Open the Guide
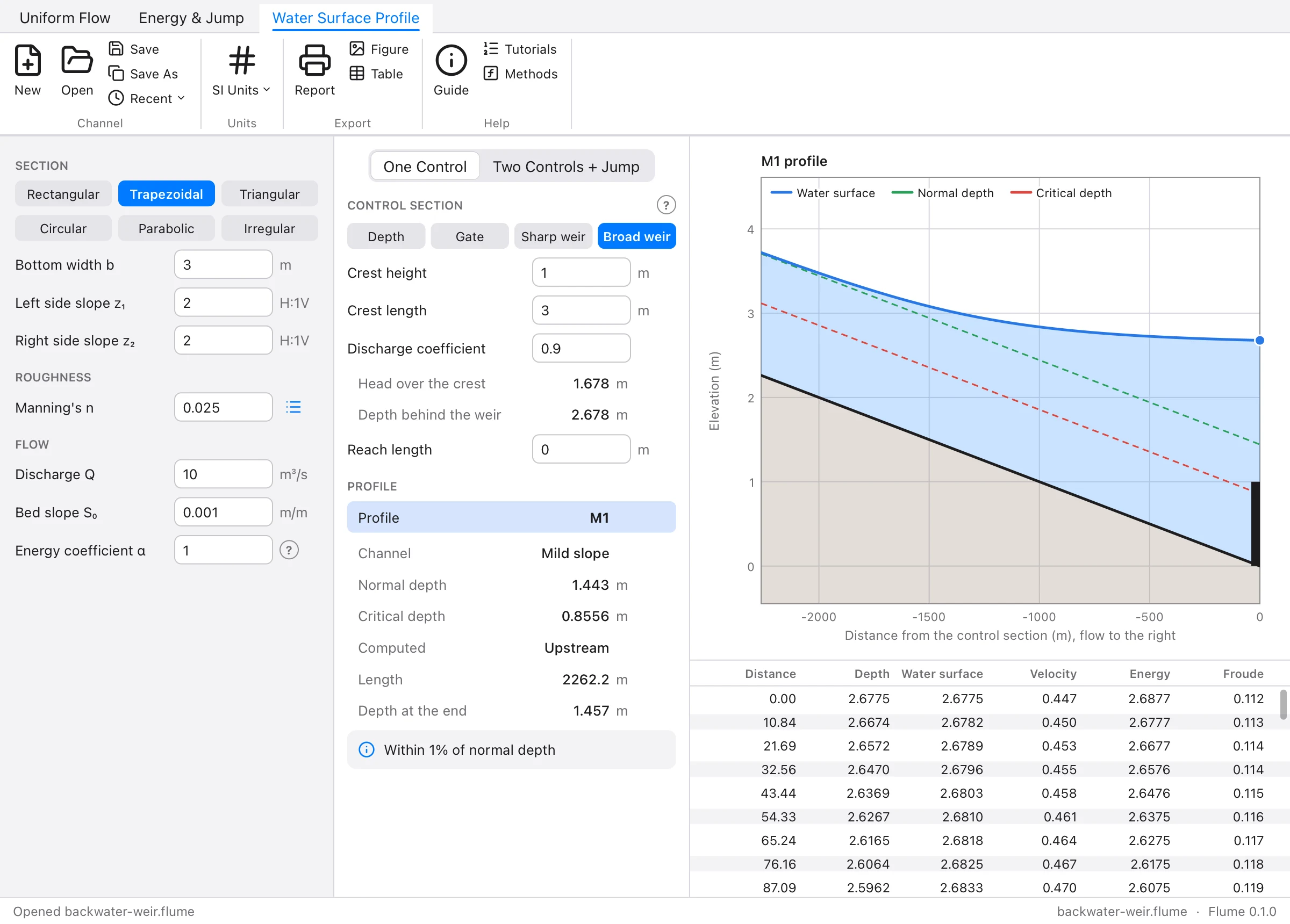The height and width of the screenshot is (924, 1290). [x=451, y=70]
